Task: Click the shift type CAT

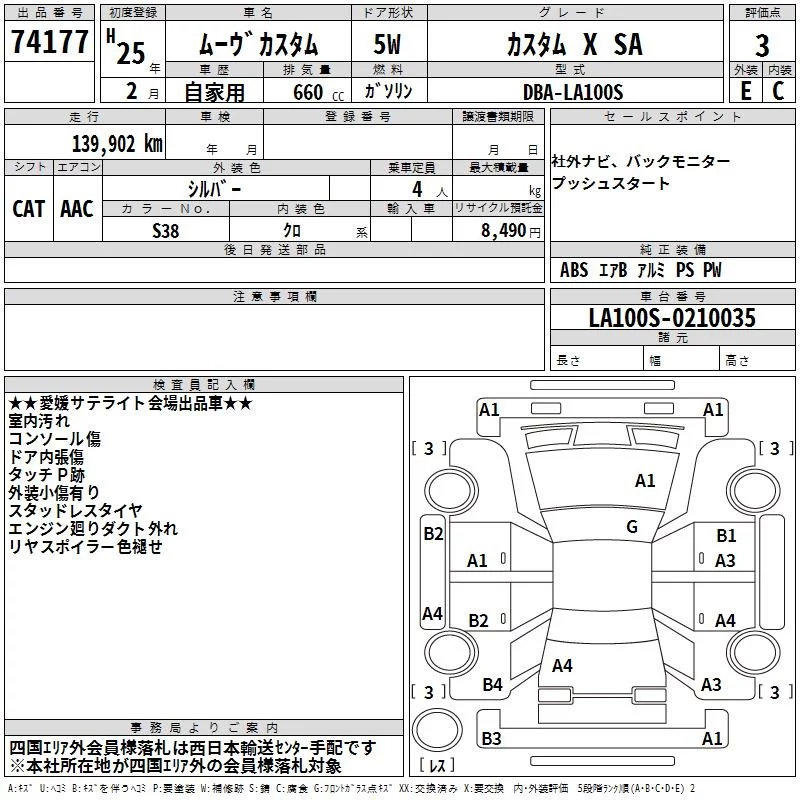Action: (x=29, y=209)
